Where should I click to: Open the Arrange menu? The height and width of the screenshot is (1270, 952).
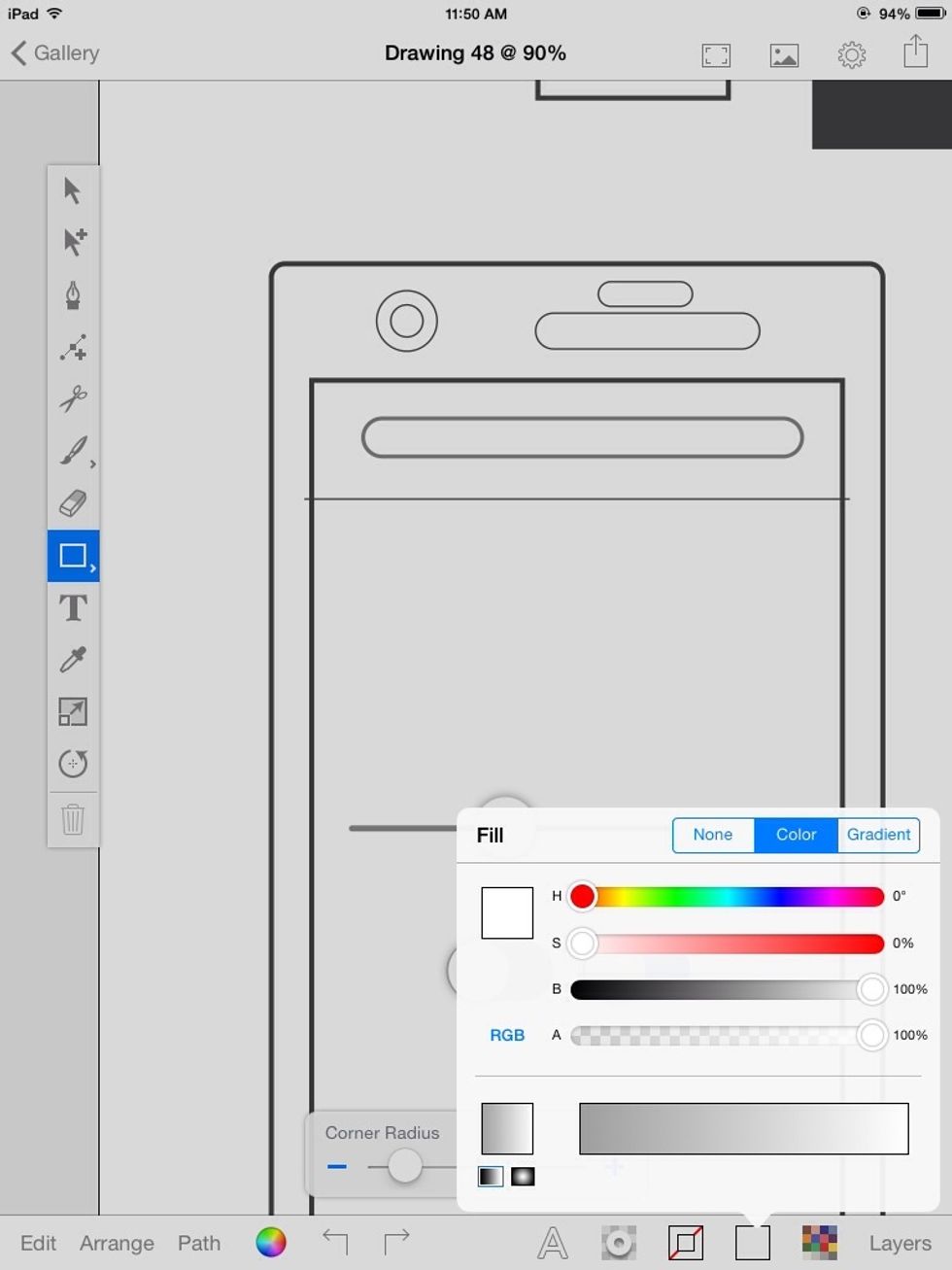tap(117, 1243)
